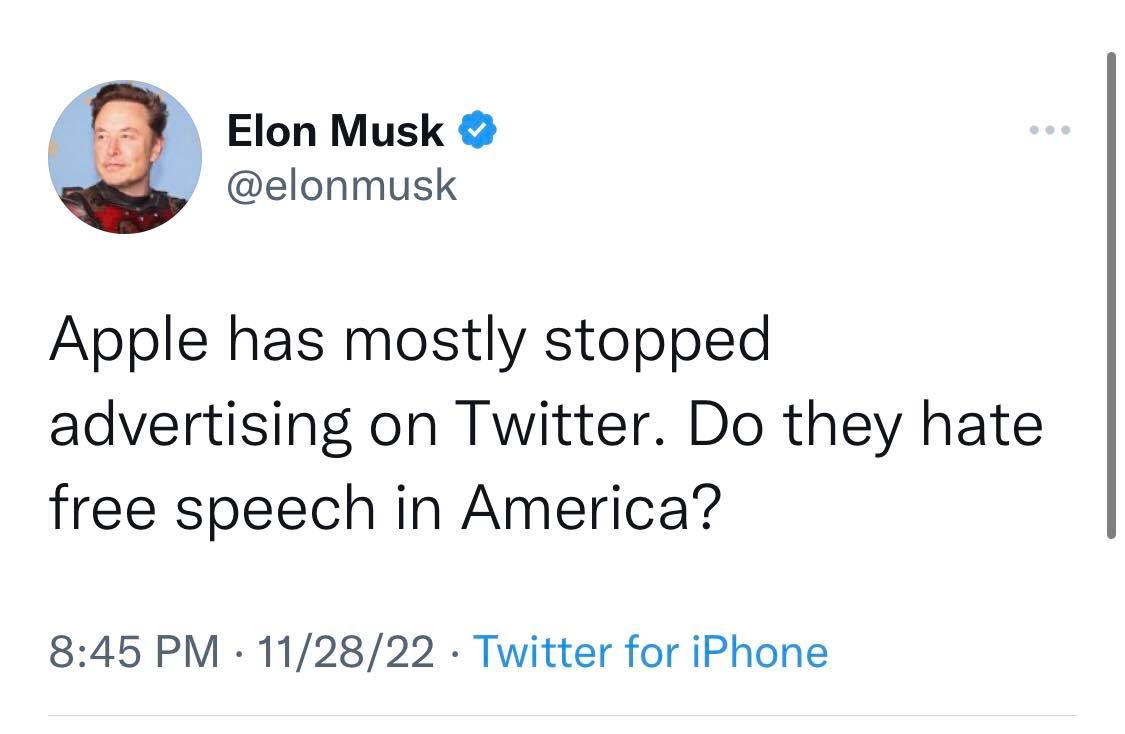Click the "Twitter for iPhone" source link
This screenshot has width=1125, height=734.
click(x=650, y=652)
